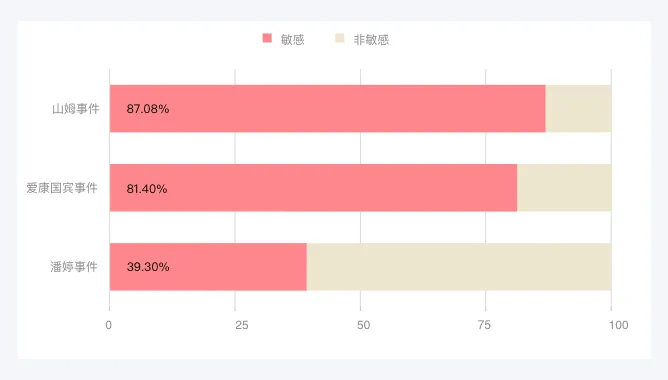Click the 50 tick on x-axis
The image size is (668, 380).
pyautogui.click(x=363, y=325)
